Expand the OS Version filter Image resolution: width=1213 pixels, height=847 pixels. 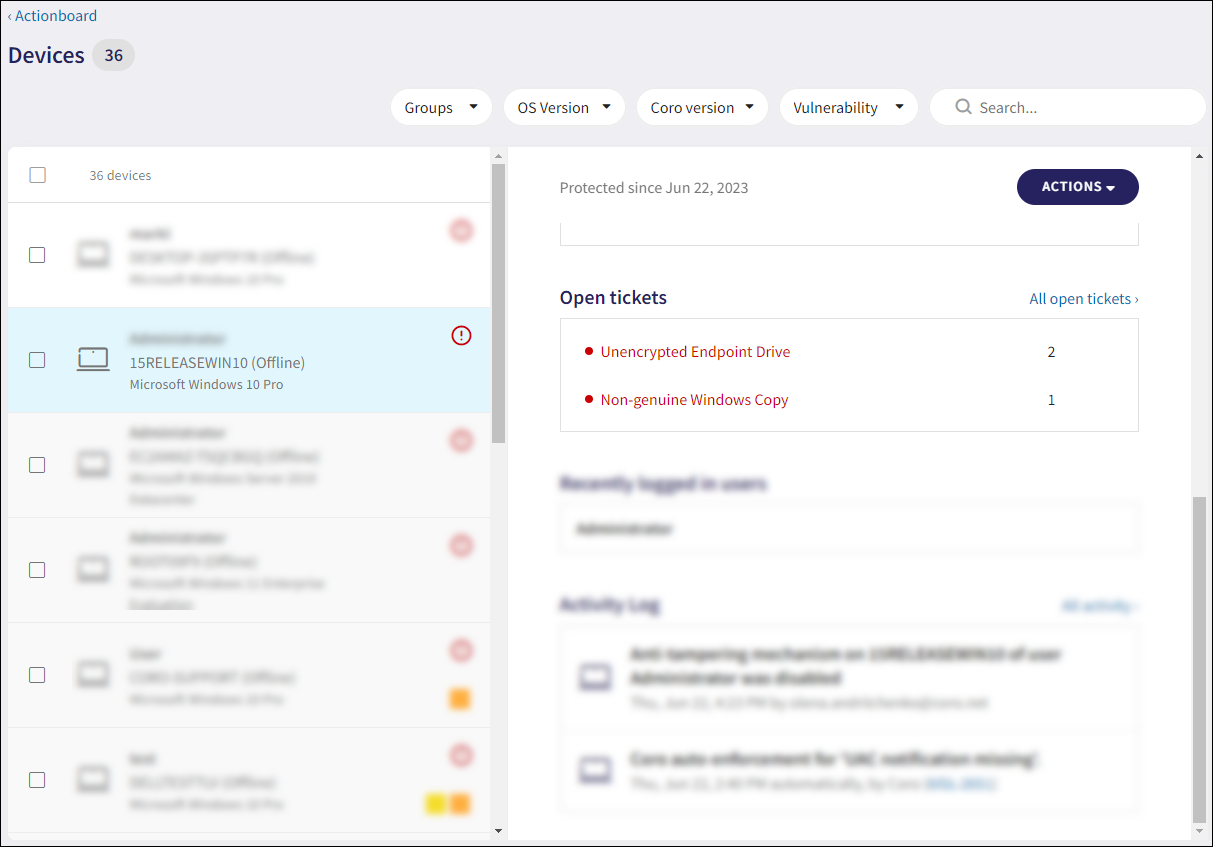[x=564, y=108]
